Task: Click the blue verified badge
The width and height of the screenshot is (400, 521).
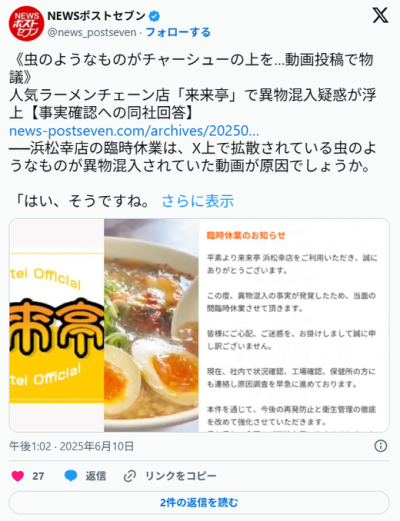Action: (x=154, y=16)
